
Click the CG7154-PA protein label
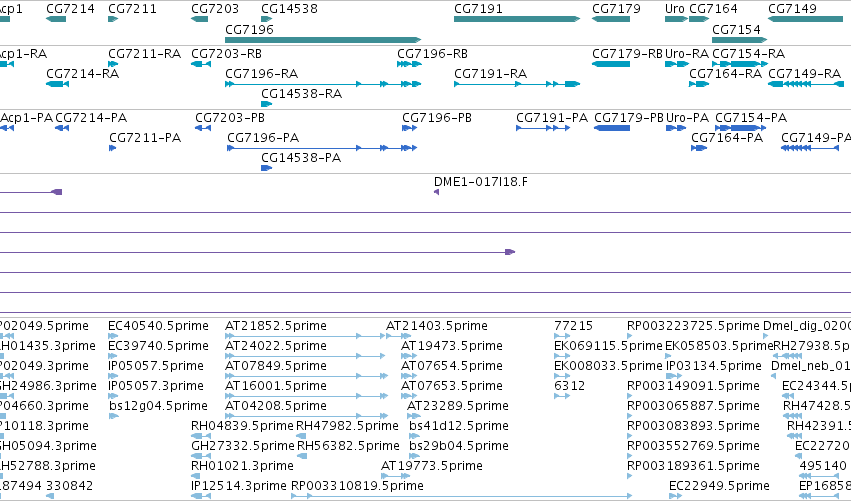pyautogui.click(x=751, y=118)
